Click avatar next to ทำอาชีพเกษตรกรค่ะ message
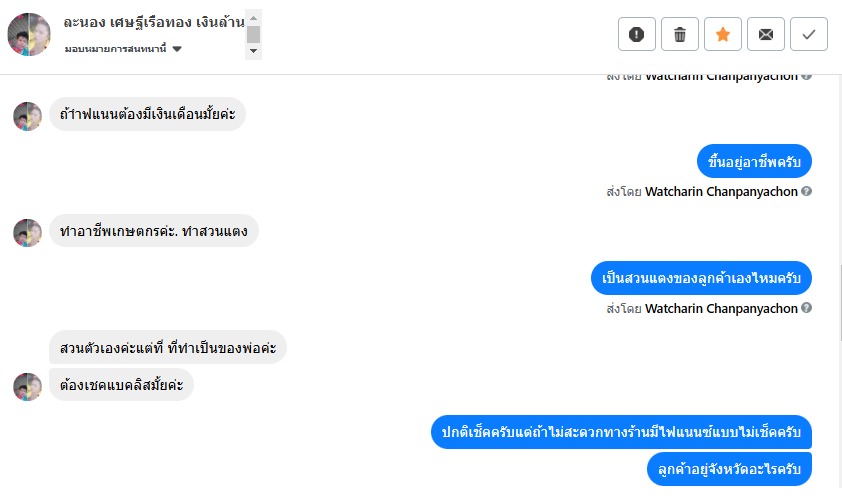The width and height of the screenshot is (842, 499). 27,233
